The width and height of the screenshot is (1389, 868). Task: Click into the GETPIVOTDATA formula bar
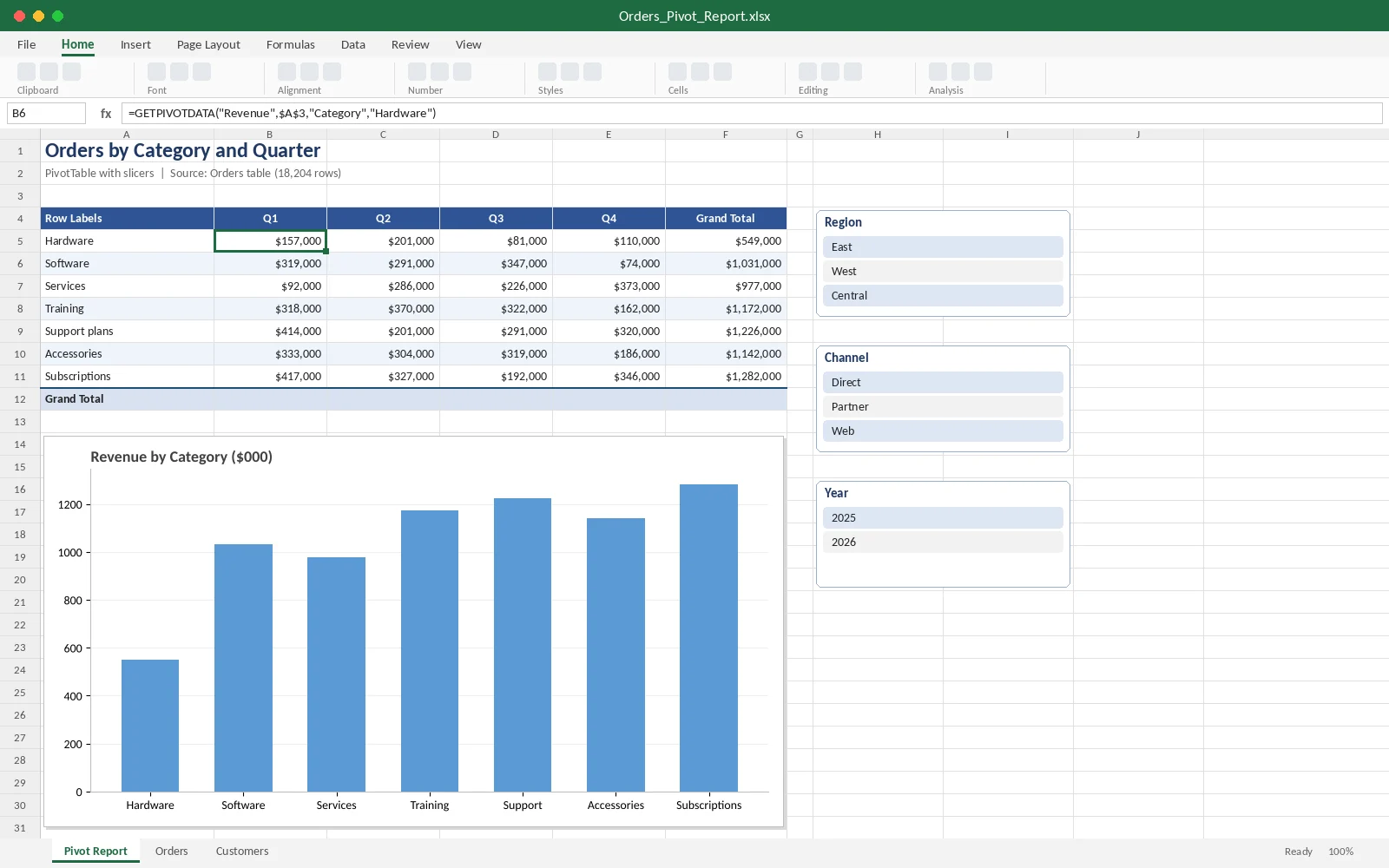(752, 113)
